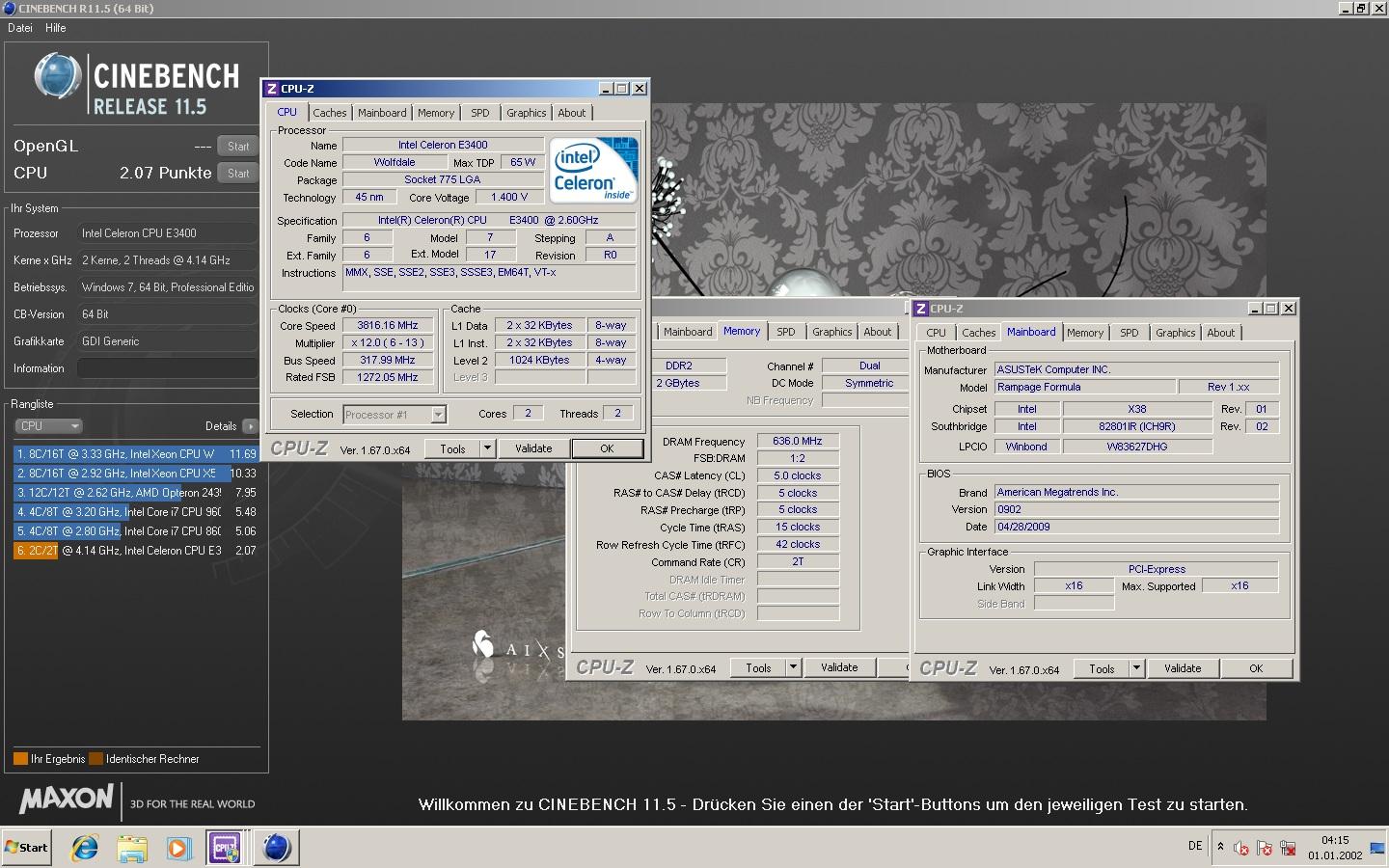Open Tools arrow in the memory CPU-Z window
This screenshot has height=868, width=1389.
[794, 667]
